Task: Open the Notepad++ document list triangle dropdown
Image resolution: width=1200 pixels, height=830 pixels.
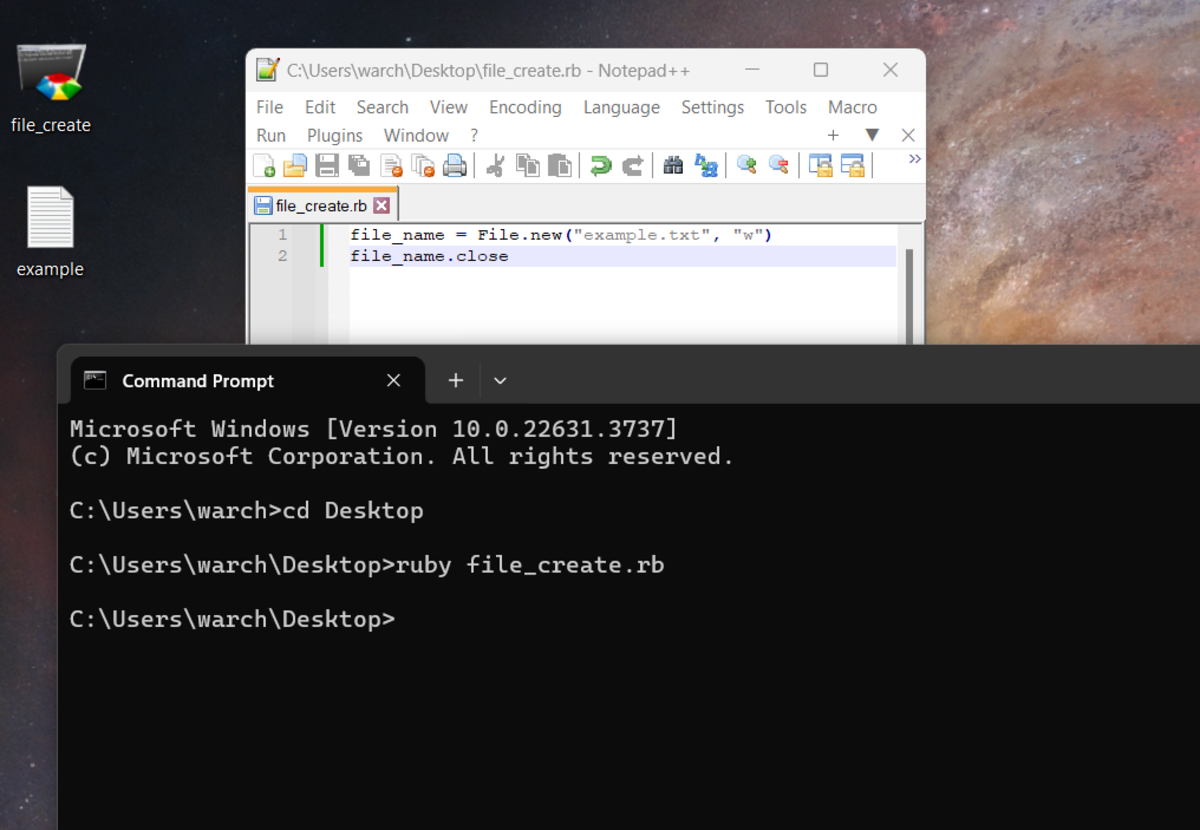Action: click(x=872, y=135)
